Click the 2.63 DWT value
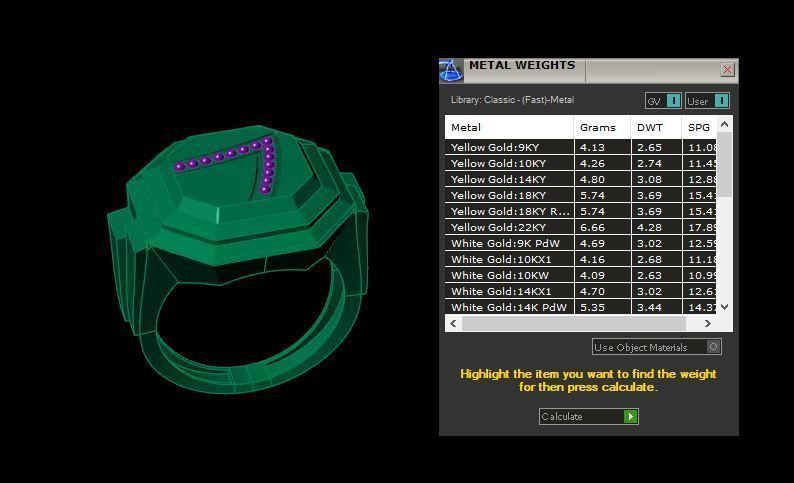The image size is (794, 483). [649, 275]
